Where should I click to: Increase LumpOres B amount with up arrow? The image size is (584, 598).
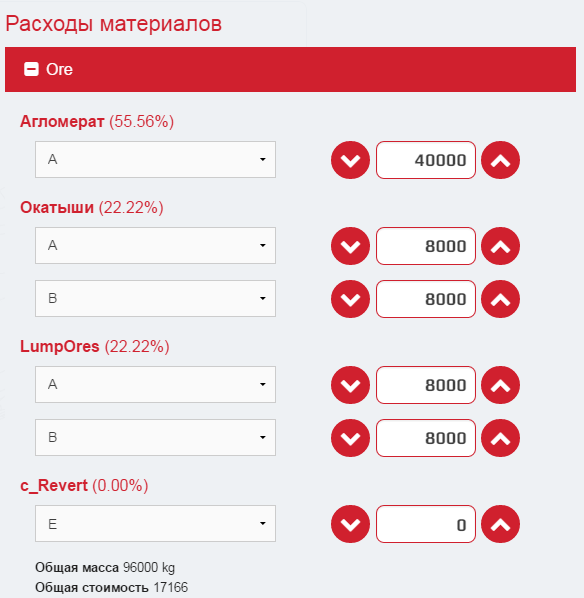500,438
